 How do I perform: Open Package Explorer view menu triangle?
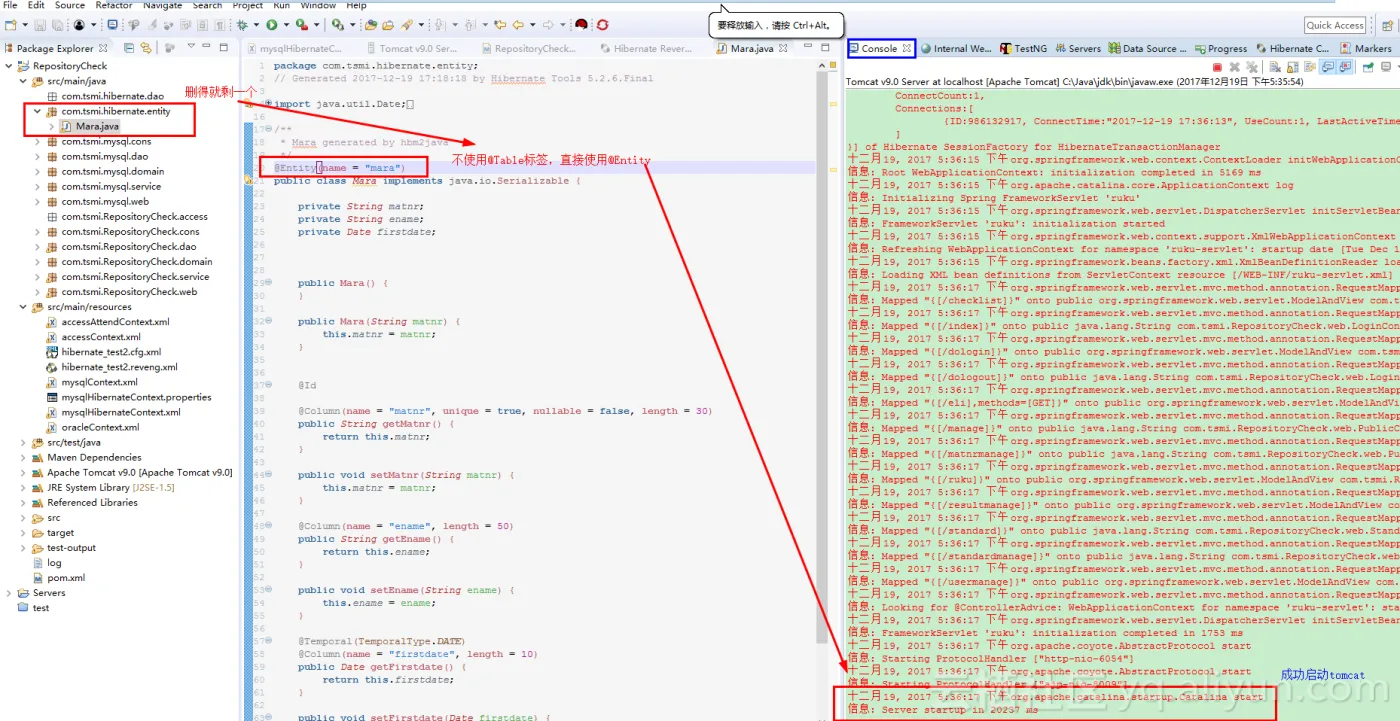click(190, 46)
